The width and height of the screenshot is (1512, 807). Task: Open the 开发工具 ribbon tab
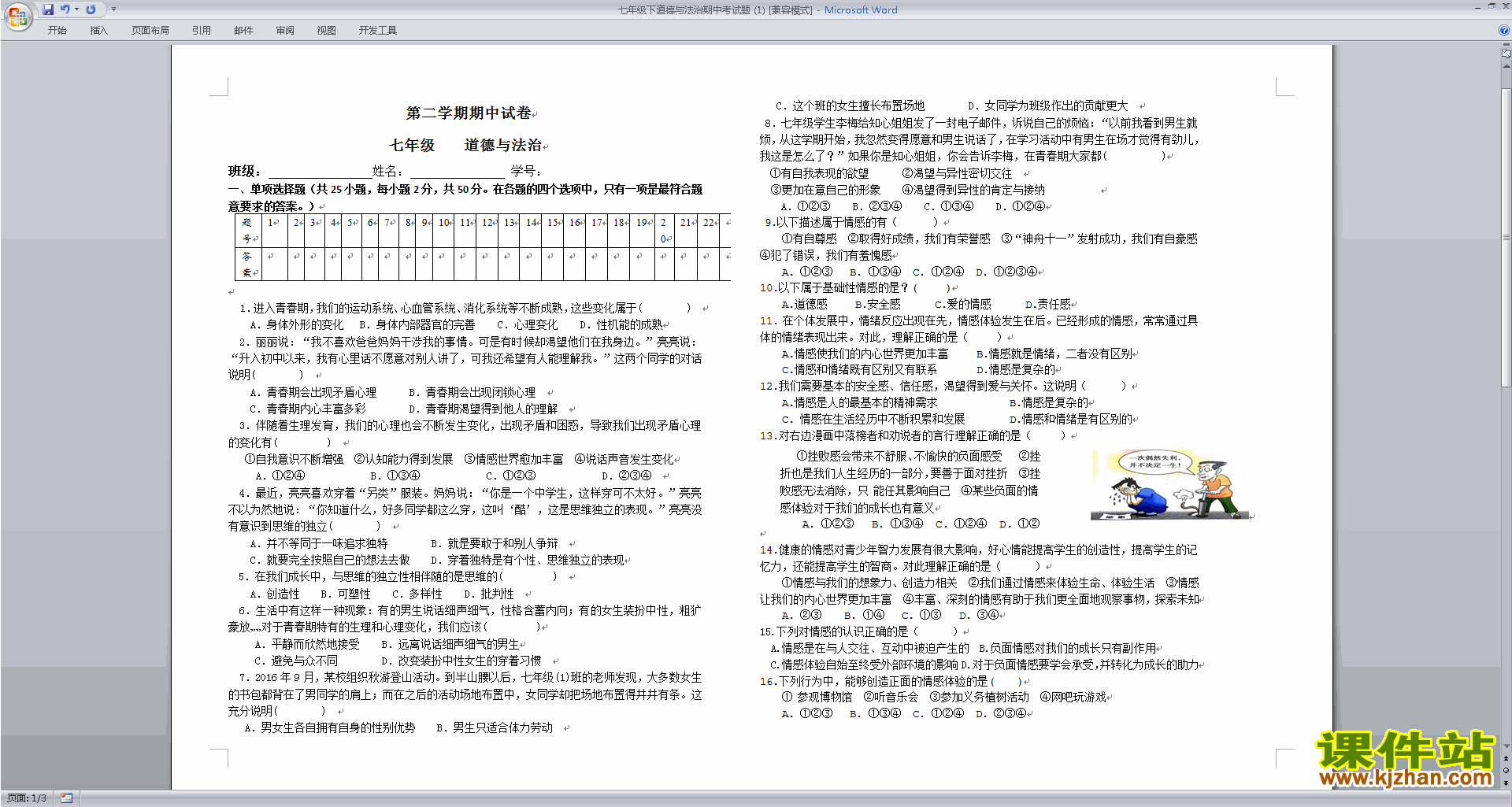[378, 31]
